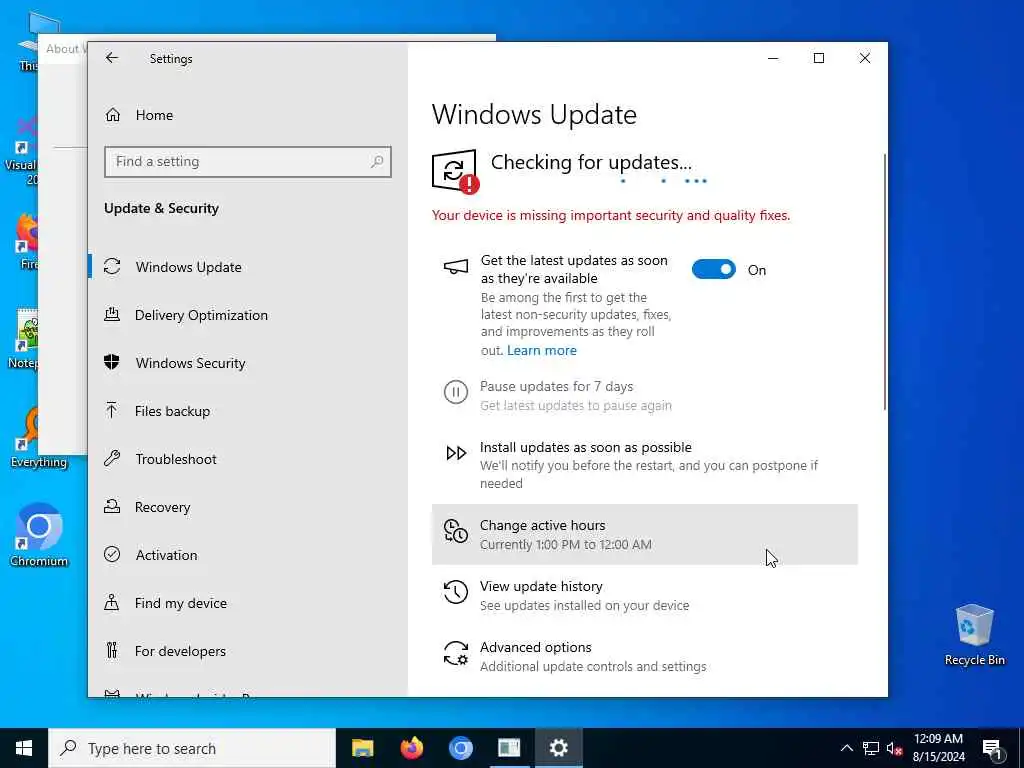Open For developers page
Image resolution: width=1024 pixels, height=768 pixels.
point(248,651)
